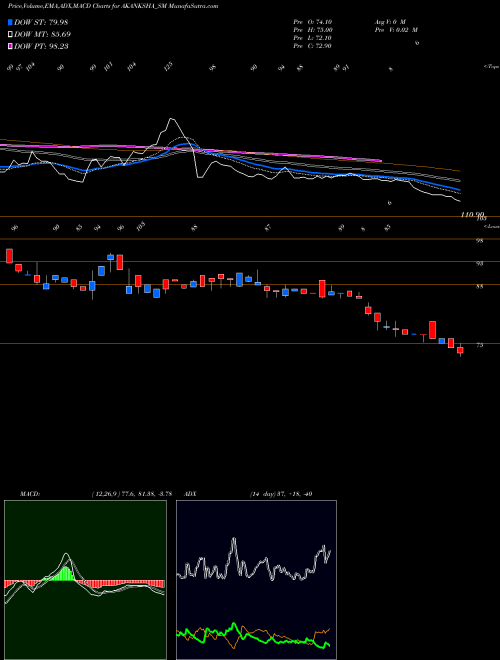Open the green MACD histogram chart panel
Screen dimensions: 500x660
(85, 580)
